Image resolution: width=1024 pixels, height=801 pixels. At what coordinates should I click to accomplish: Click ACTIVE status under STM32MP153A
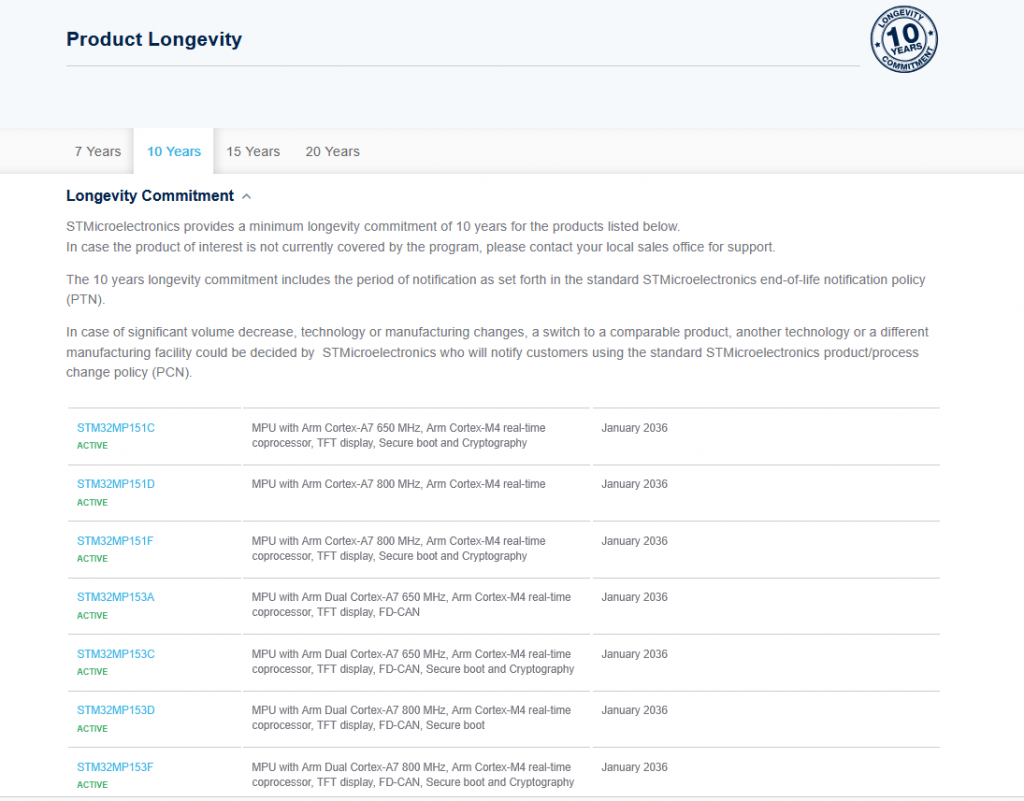[92, 616]
